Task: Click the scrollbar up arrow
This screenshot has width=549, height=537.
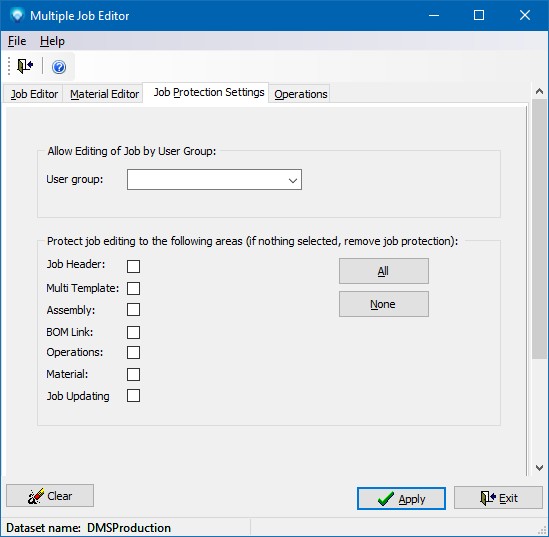Action: click(540, 91)
